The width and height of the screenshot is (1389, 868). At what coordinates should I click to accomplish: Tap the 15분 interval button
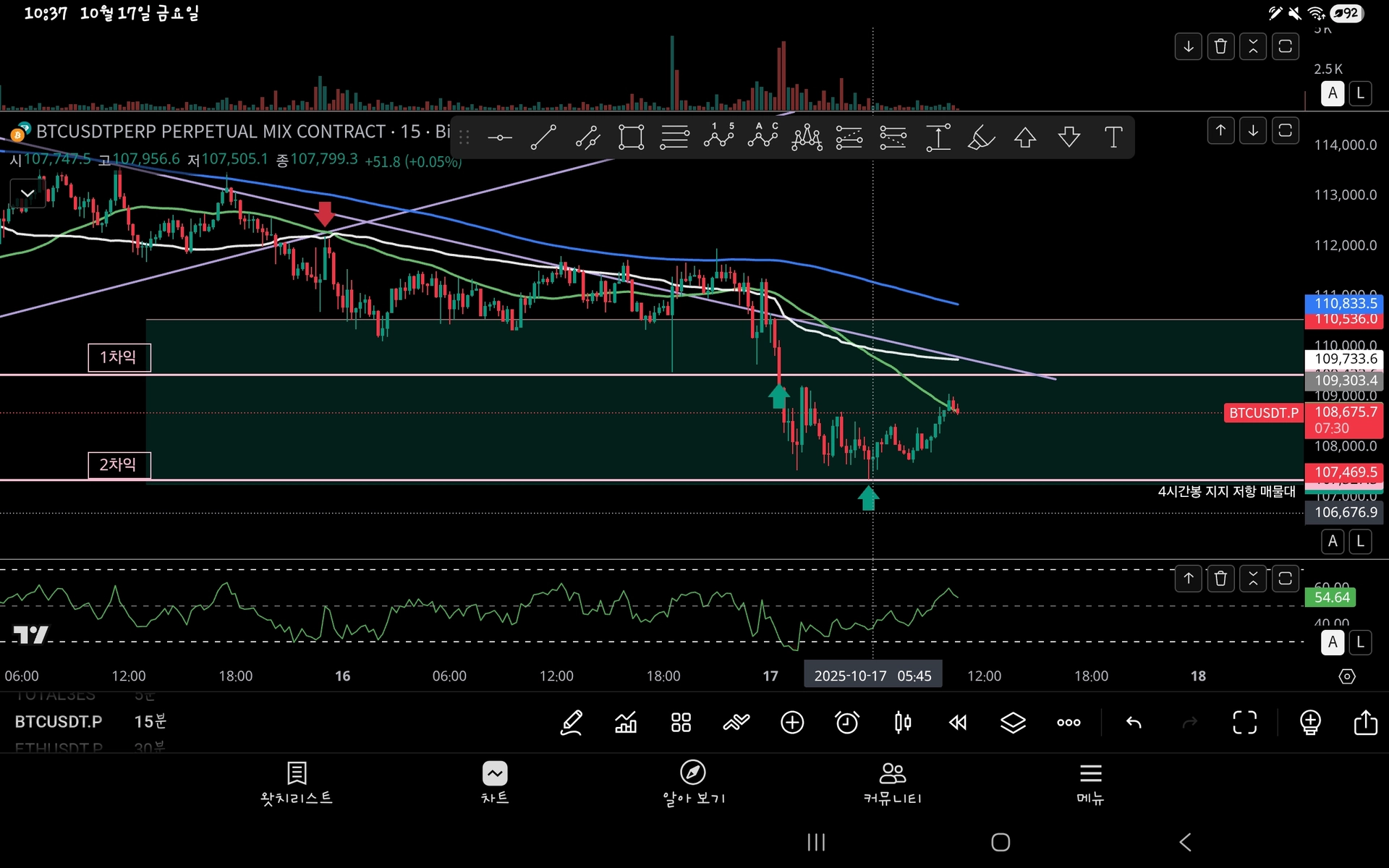point(150,721)
